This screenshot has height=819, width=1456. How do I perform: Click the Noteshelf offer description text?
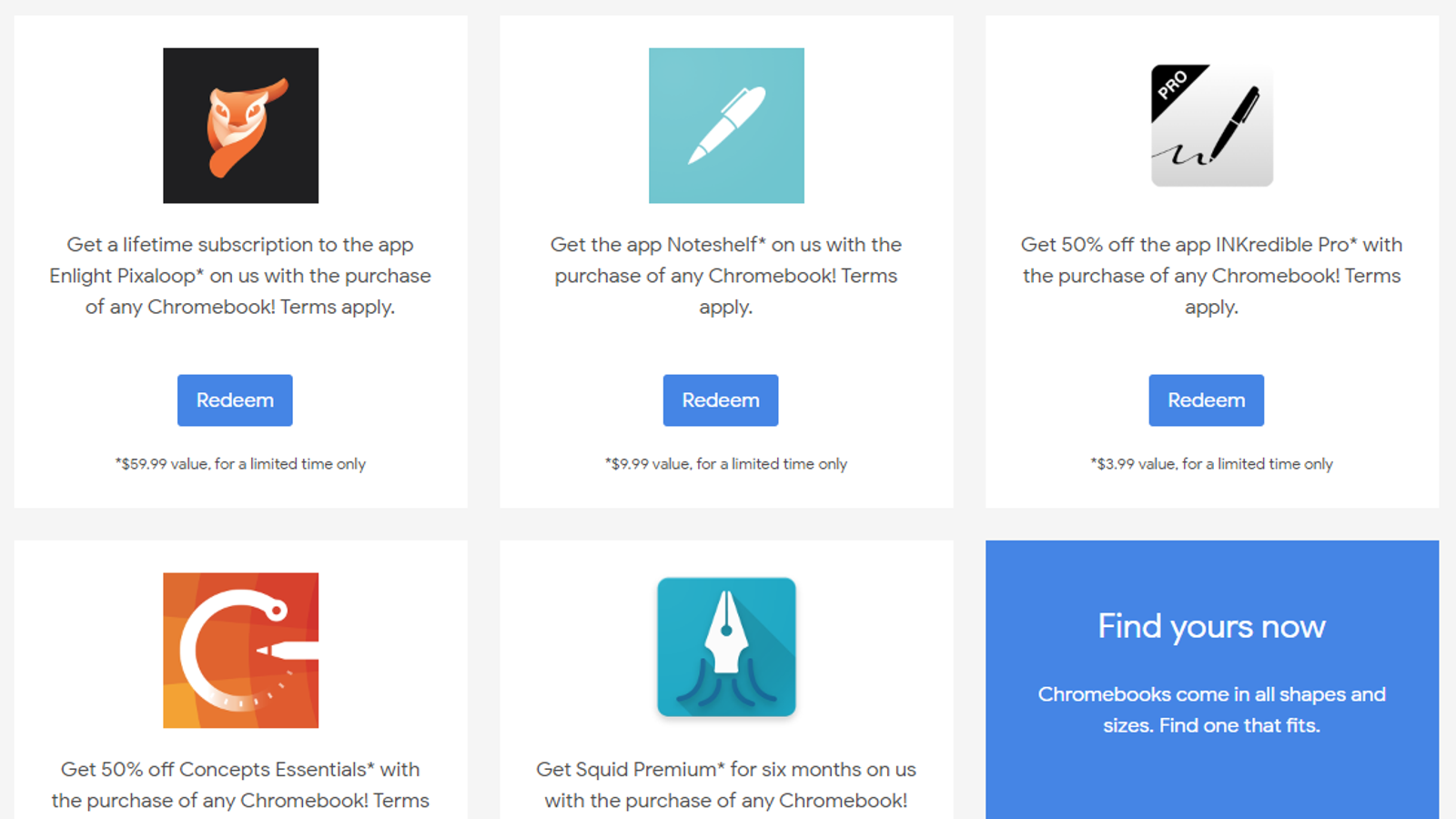click(x=726, y=276)
